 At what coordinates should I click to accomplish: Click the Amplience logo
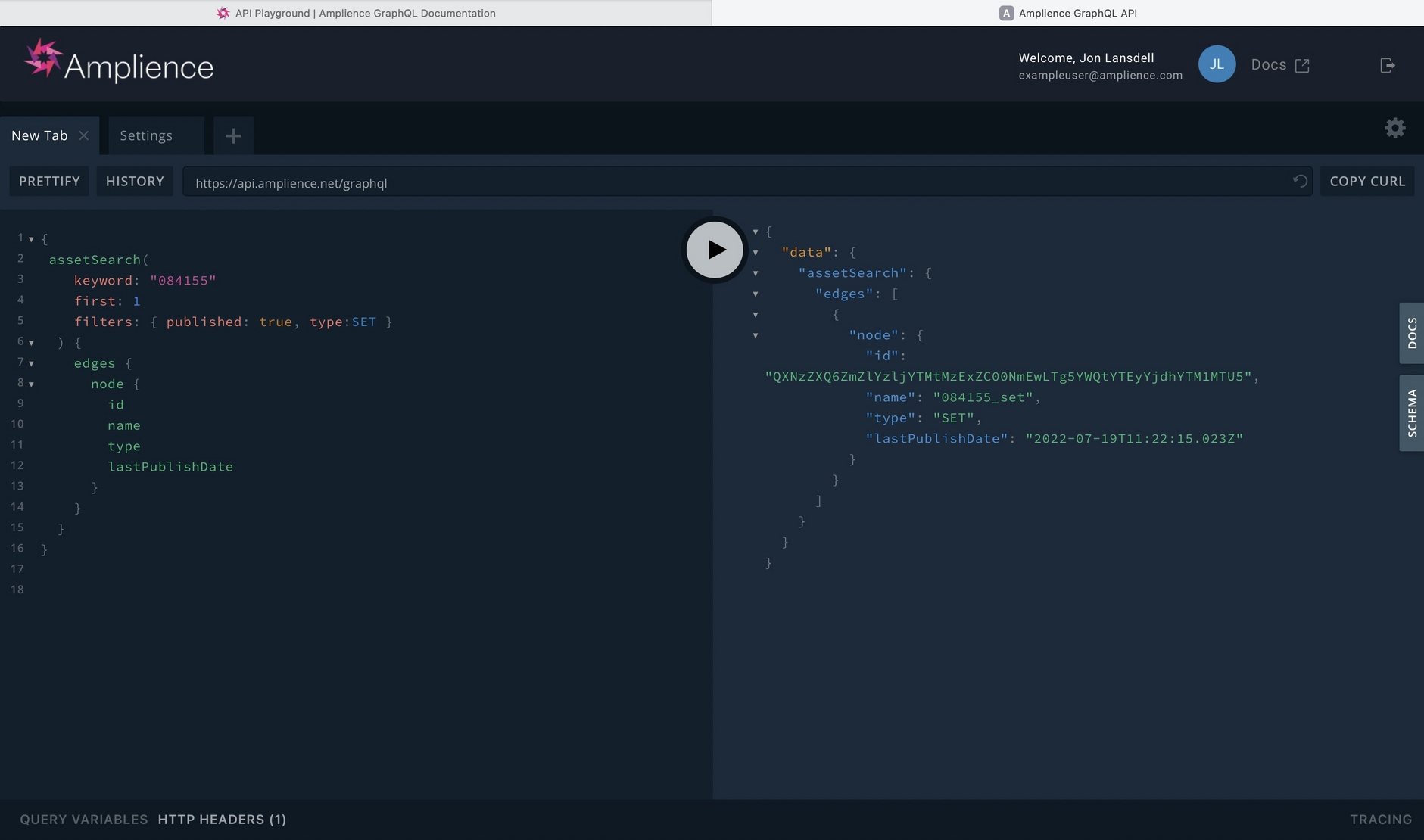click(x=119, y=61)
